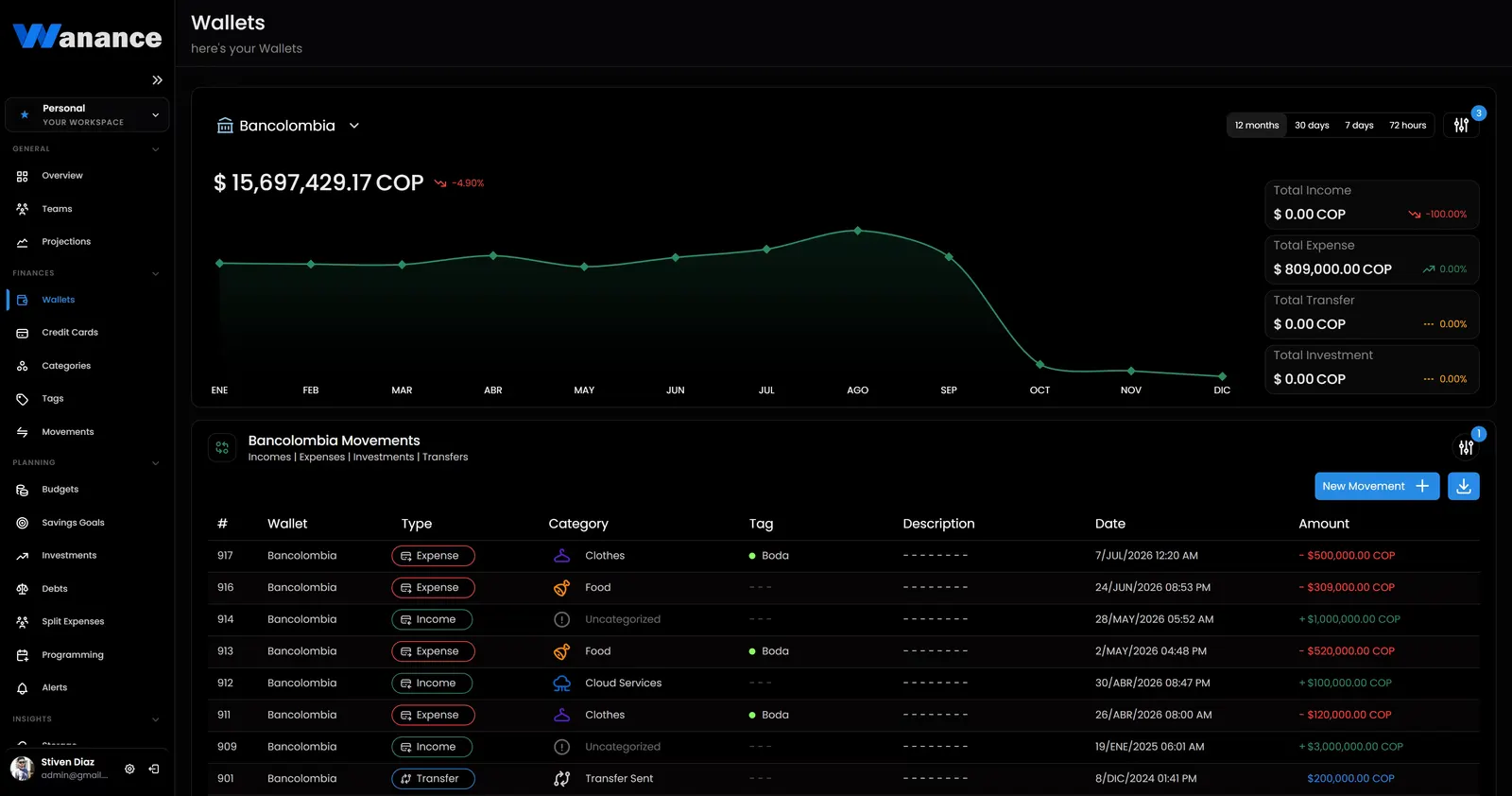Log out using the exit icon
1512x796 pixels.
(x=154, y=769)
